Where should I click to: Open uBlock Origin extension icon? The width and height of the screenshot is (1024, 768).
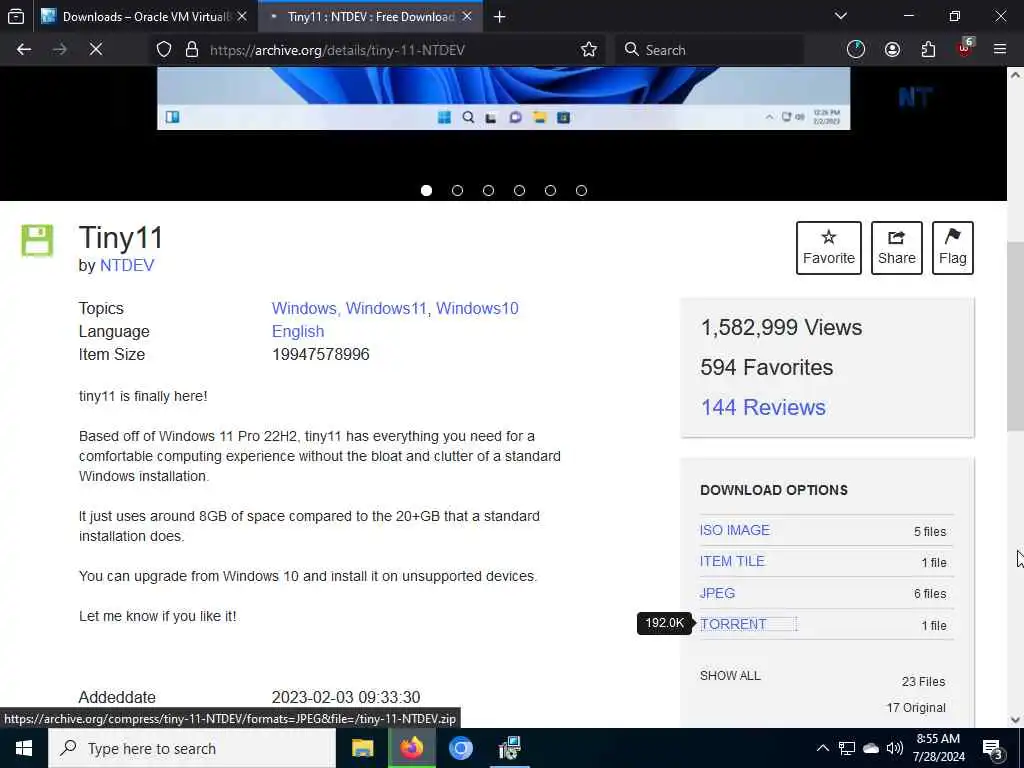point(965,48)
